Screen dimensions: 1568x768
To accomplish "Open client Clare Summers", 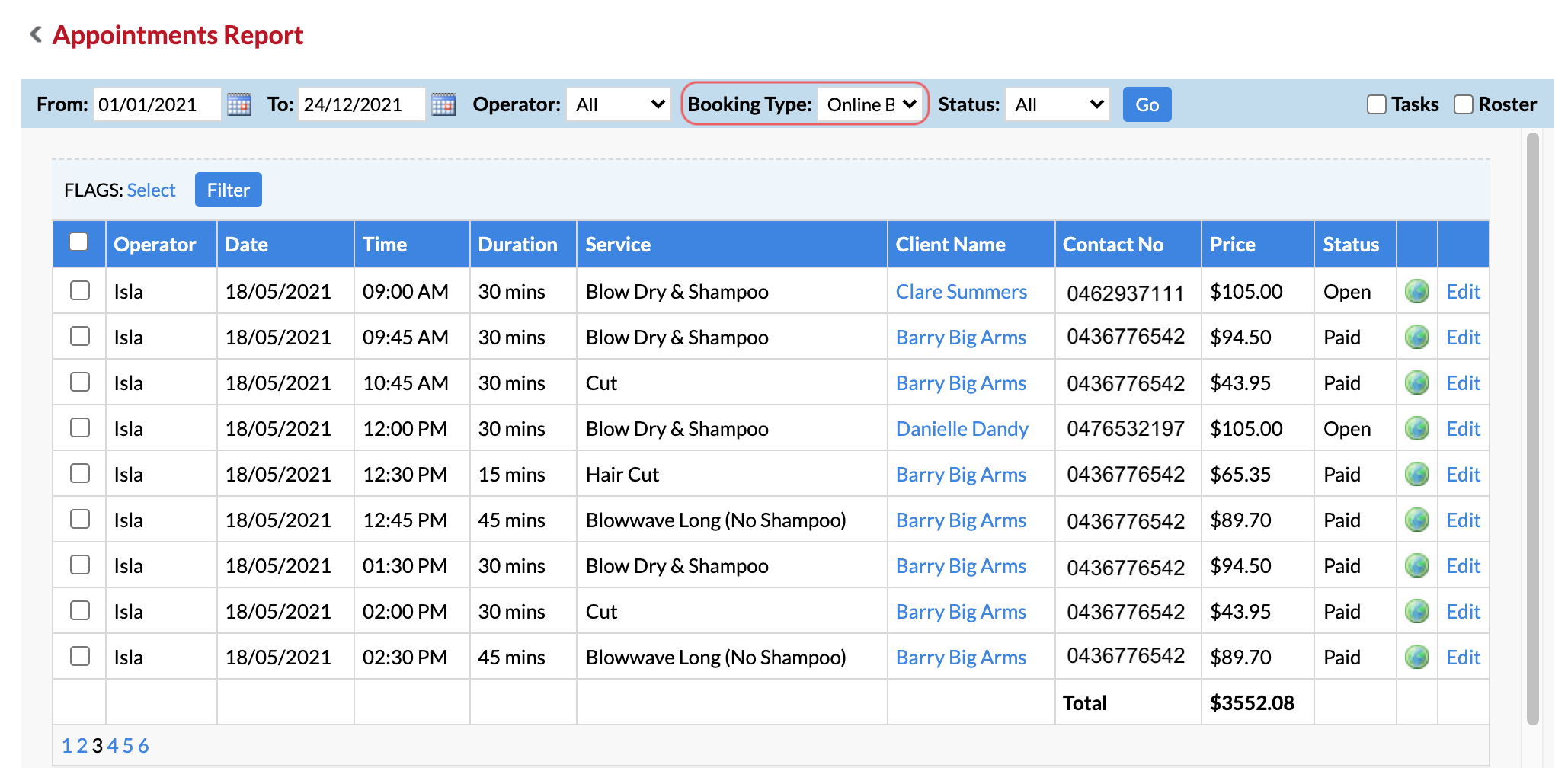I will (961, 292).
